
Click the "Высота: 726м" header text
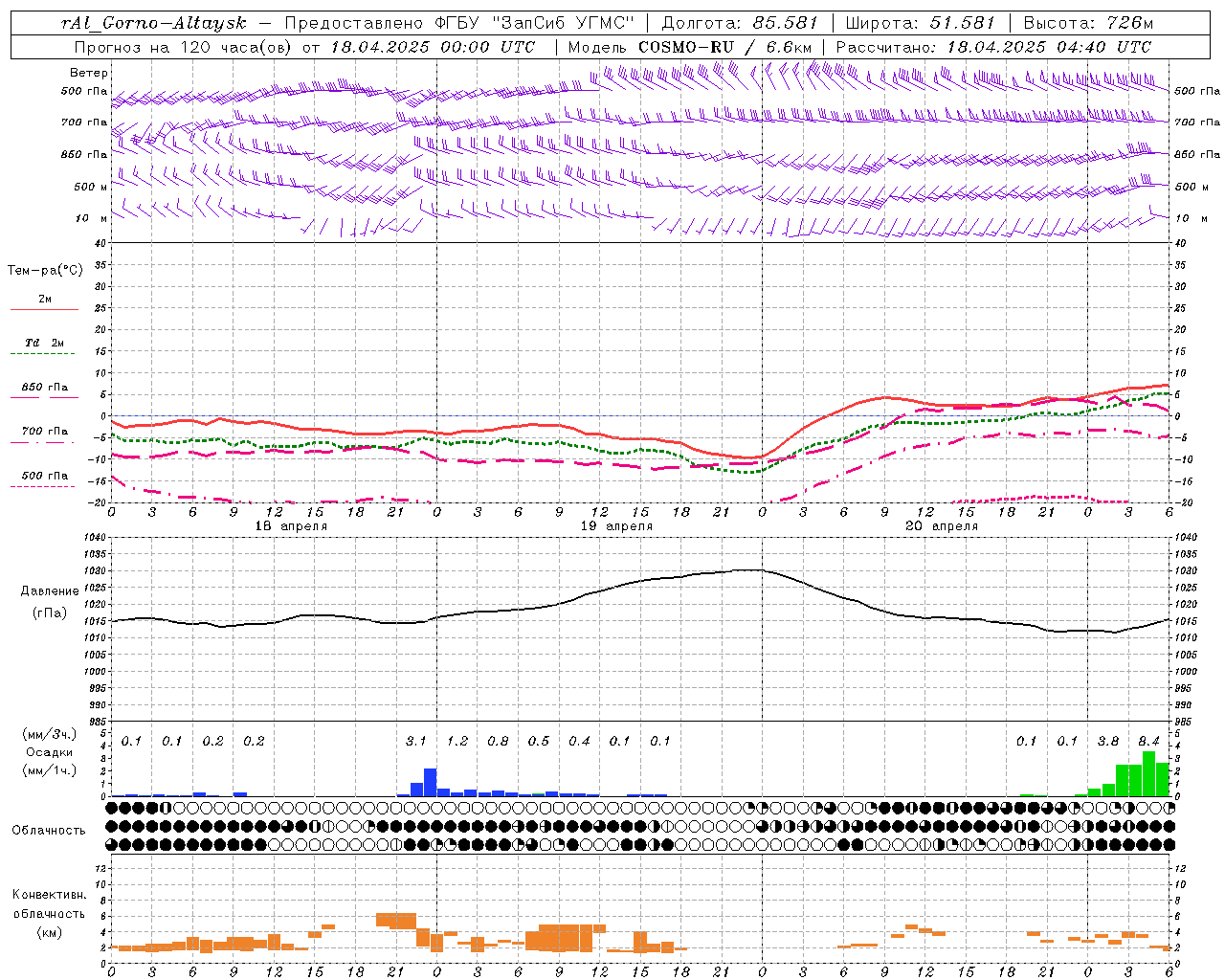tap(1088, 23)
